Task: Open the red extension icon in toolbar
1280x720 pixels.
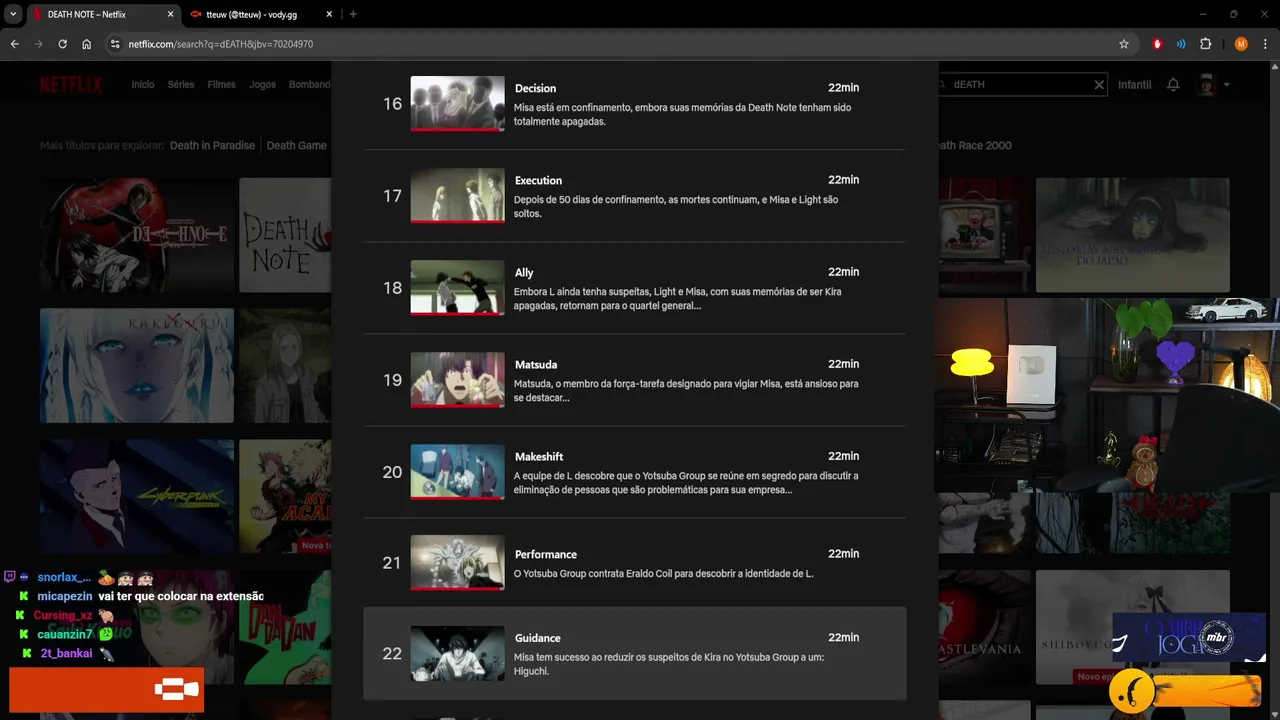Action: pos(1157,44)
